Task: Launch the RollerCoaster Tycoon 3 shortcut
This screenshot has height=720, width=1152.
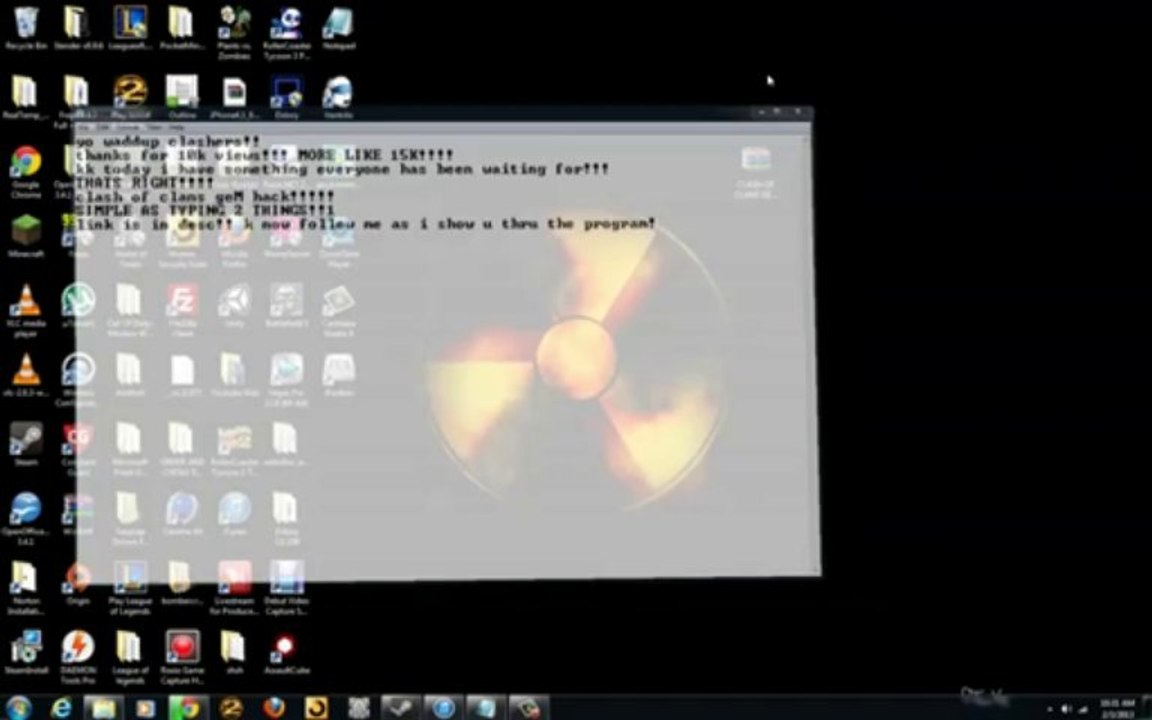Action: [x=287, y=31]
